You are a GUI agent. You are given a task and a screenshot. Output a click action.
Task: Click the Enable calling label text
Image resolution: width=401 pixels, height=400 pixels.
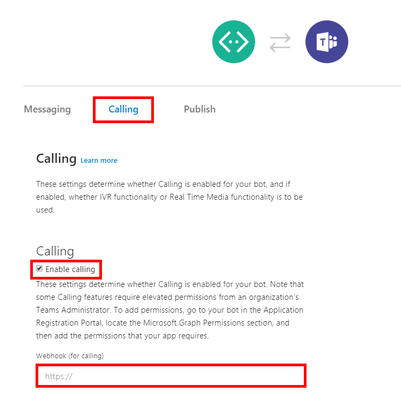[70, 269]
